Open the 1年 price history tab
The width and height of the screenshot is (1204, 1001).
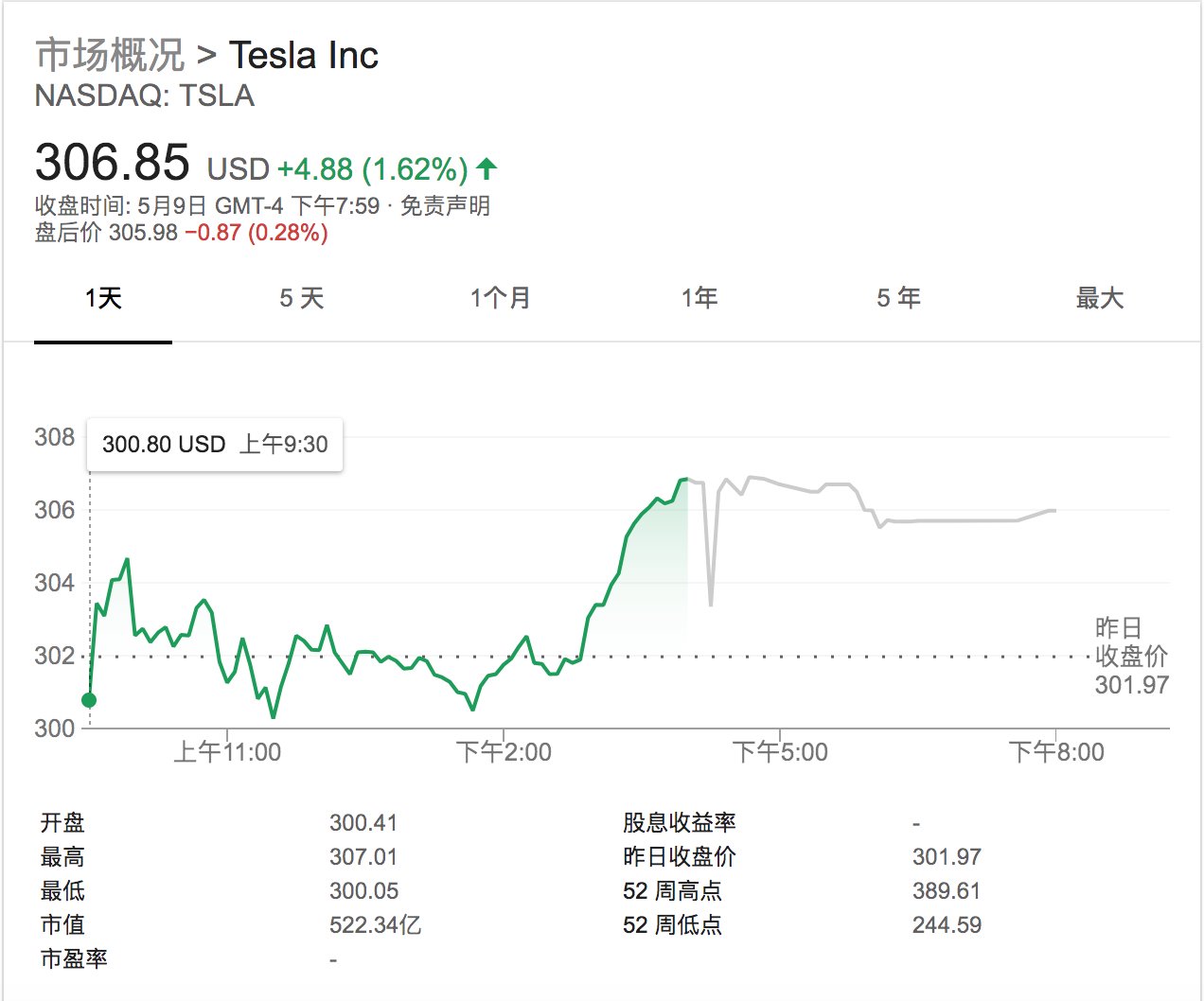pyautogui.click(x=699, y=297)
